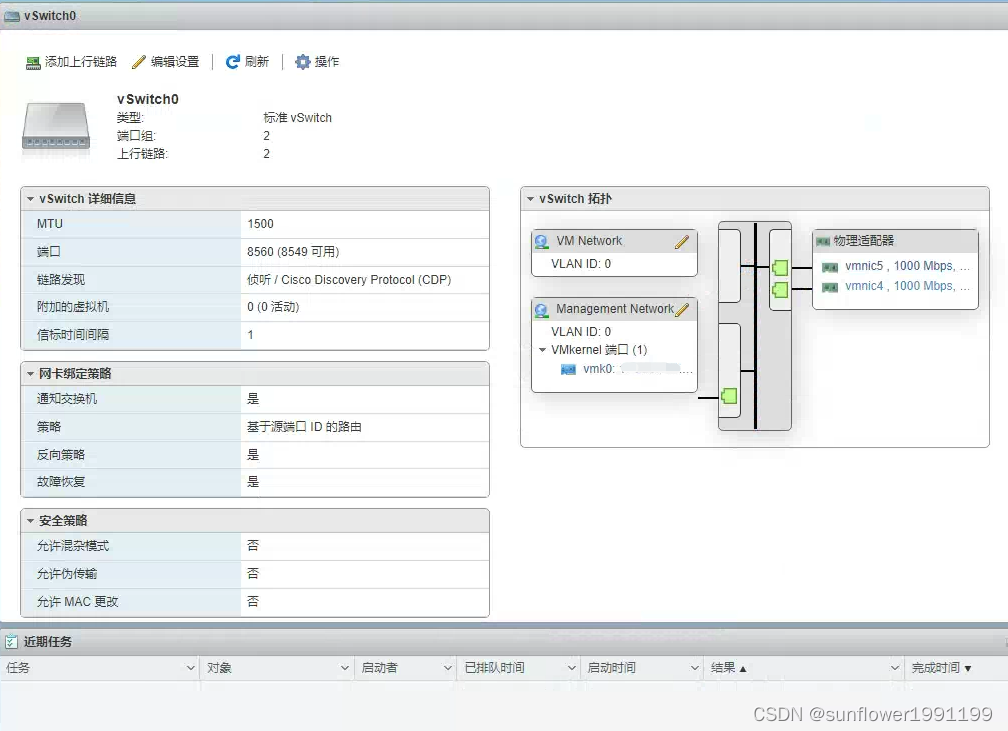Collapse the vSwitch 详细信息 panel
Viewport: 1008px width, 731px height.
[x=31, y=198]
